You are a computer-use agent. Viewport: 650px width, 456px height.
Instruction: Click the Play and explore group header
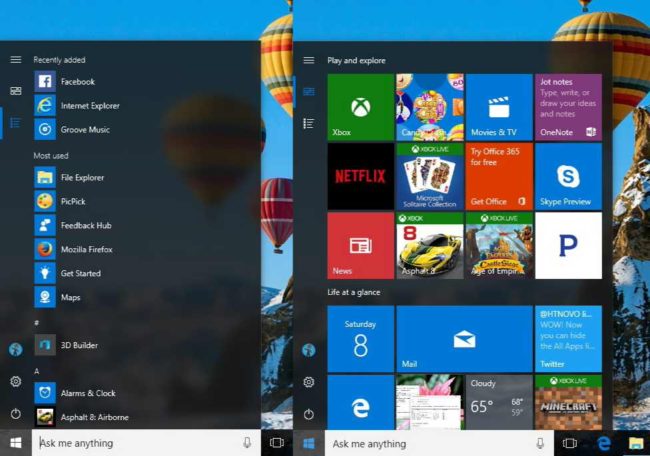coord(356,61)
